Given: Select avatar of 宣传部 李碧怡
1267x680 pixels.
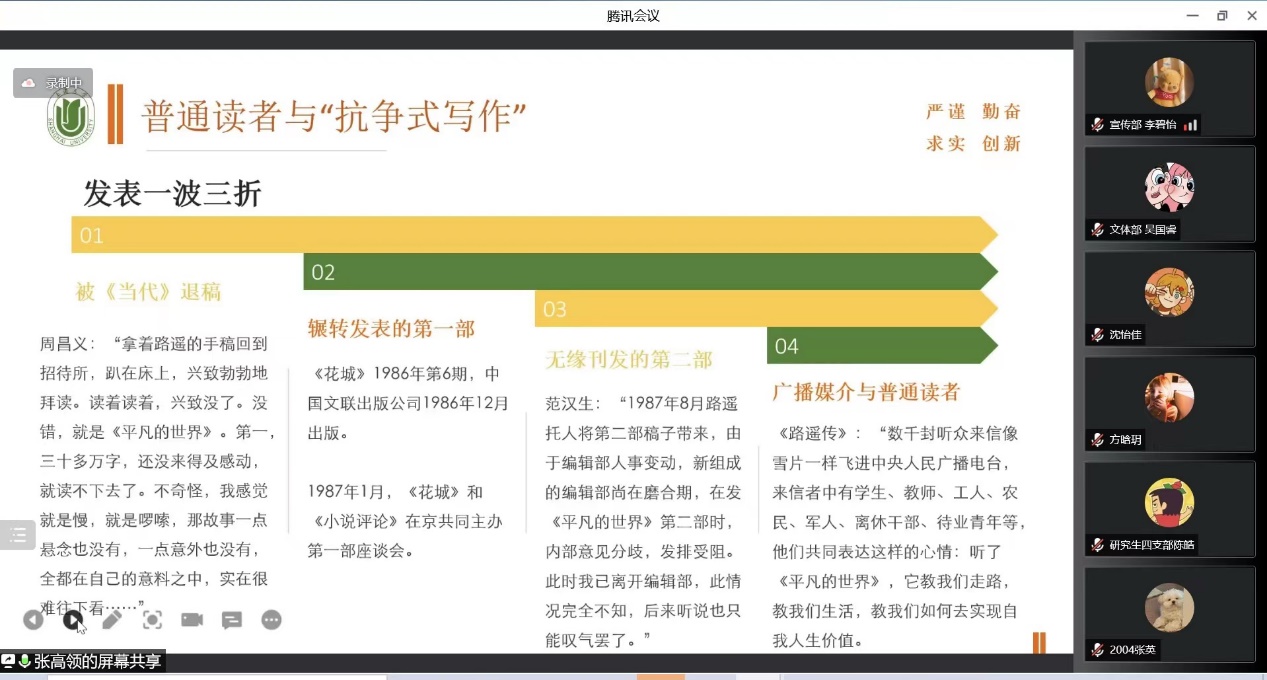Looking at the screenshot, I should (x=1169, y=82).
